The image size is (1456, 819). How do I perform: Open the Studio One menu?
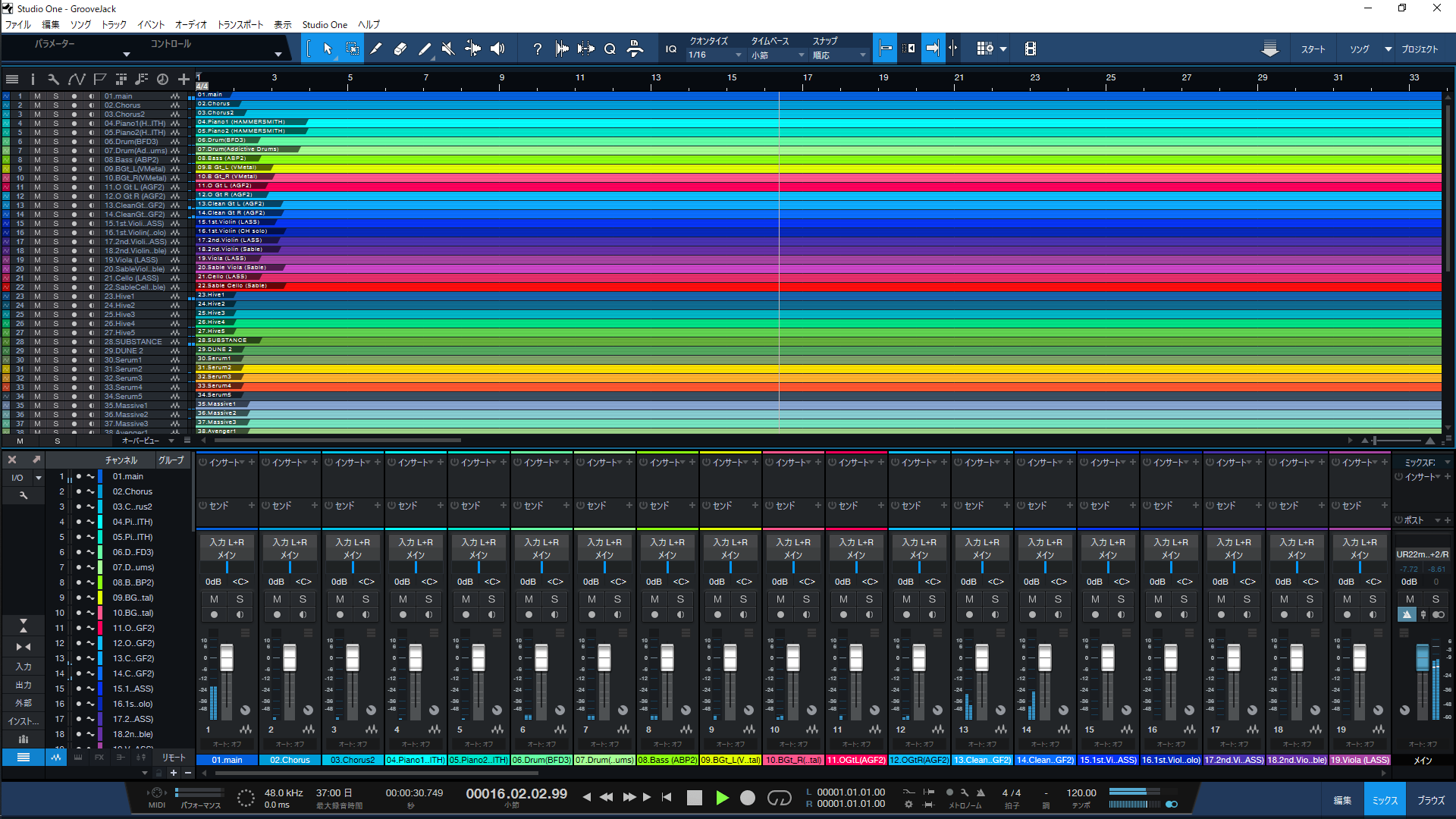[x=325, y=25]
